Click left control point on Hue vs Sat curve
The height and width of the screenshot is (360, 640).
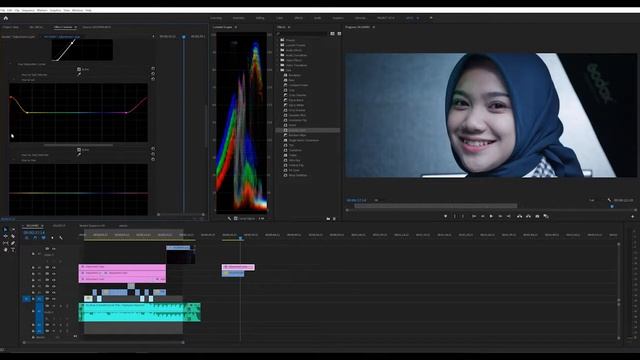tap(27, 112)
